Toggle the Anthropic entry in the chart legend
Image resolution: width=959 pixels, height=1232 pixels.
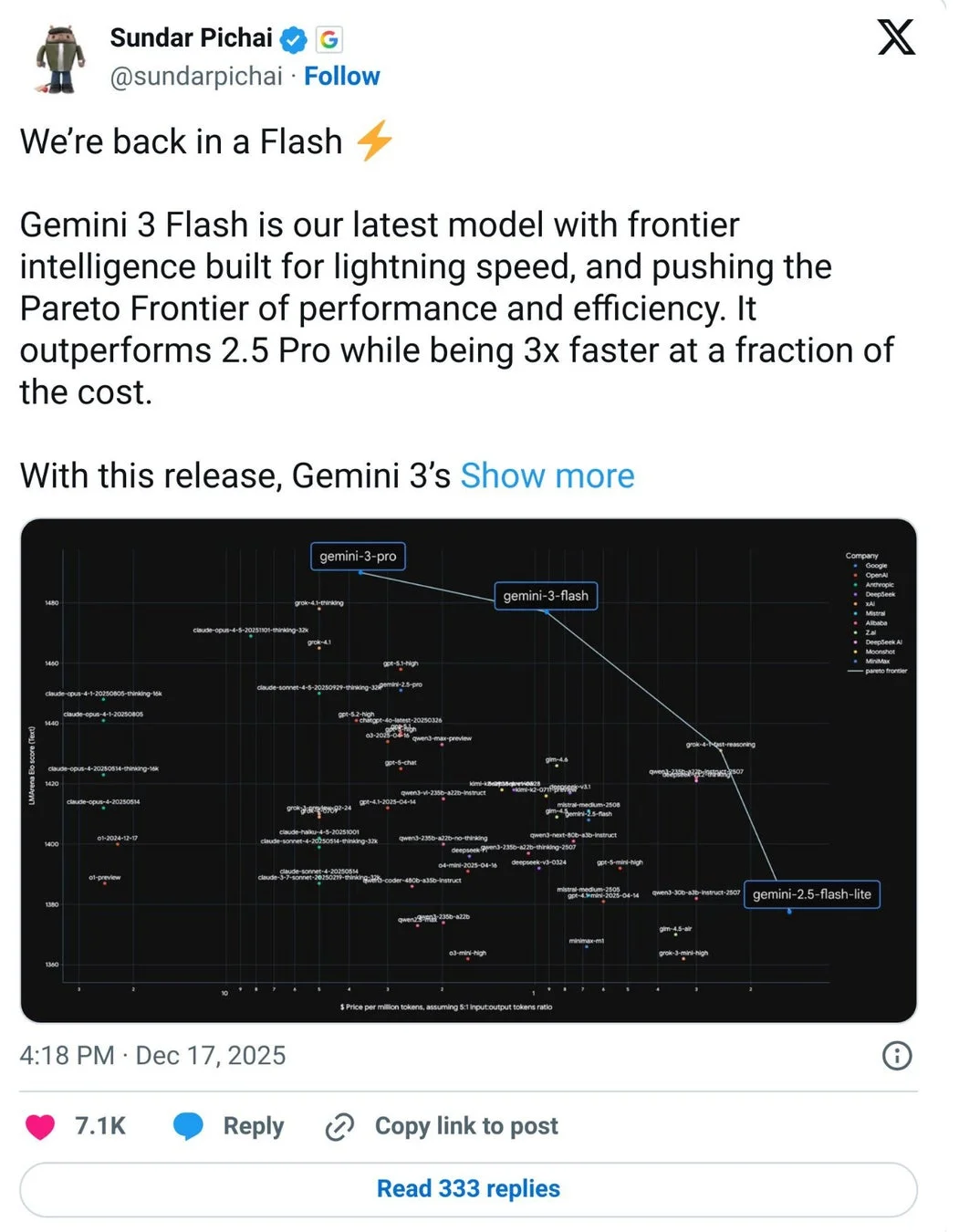[879, 585]
